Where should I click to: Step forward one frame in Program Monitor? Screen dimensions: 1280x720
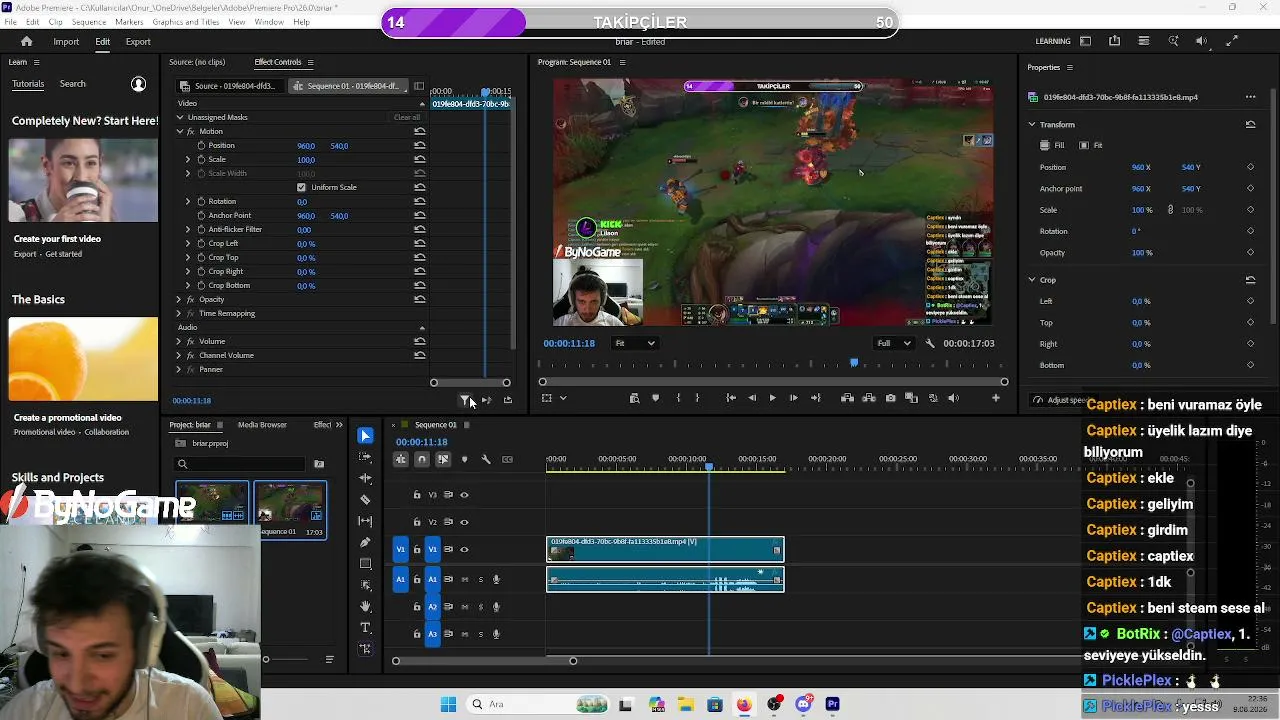[794, 398]
